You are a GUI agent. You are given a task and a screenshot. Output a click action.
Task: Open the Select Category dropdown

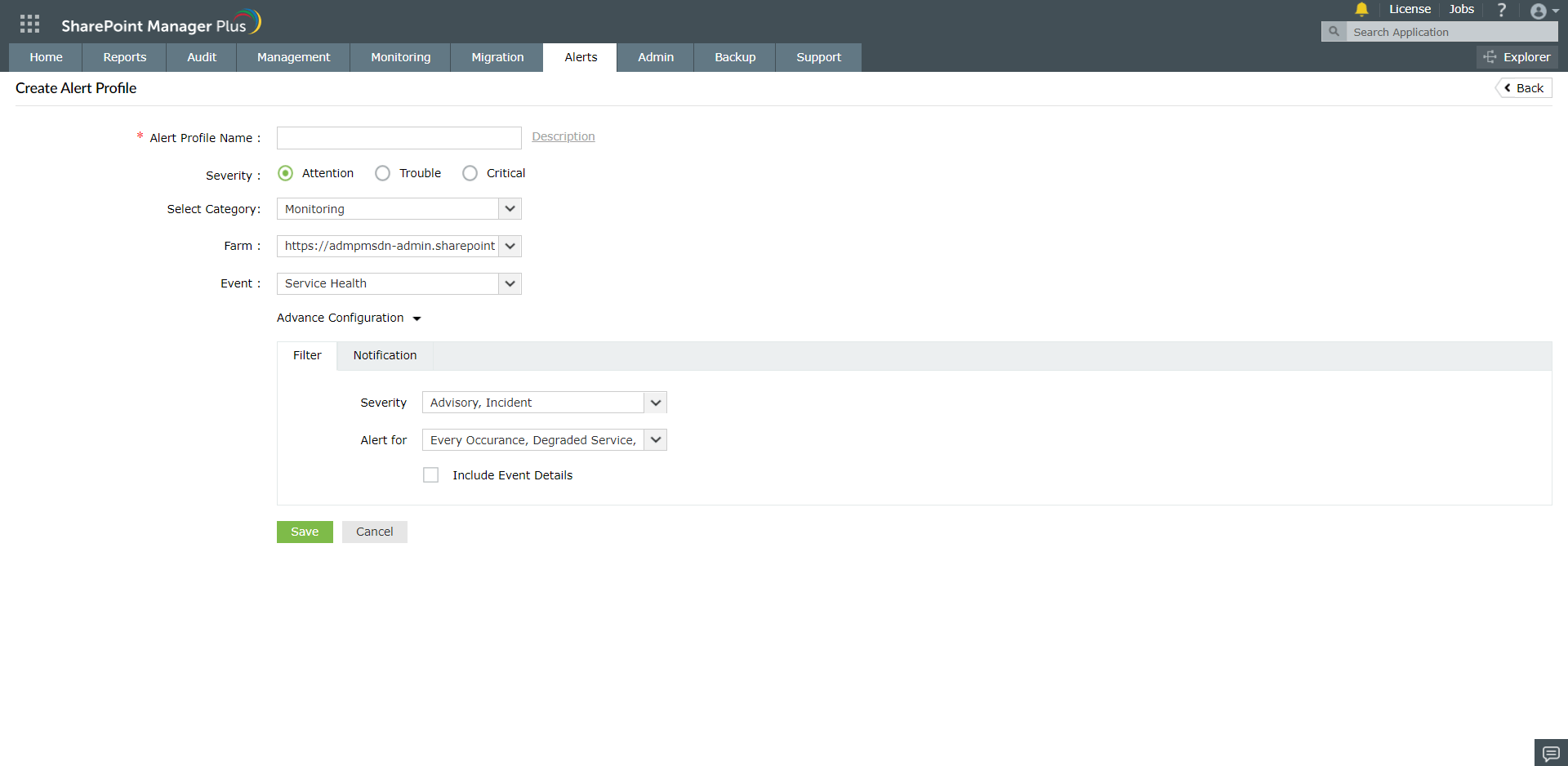pyautogui.click(x=510, y=209)
